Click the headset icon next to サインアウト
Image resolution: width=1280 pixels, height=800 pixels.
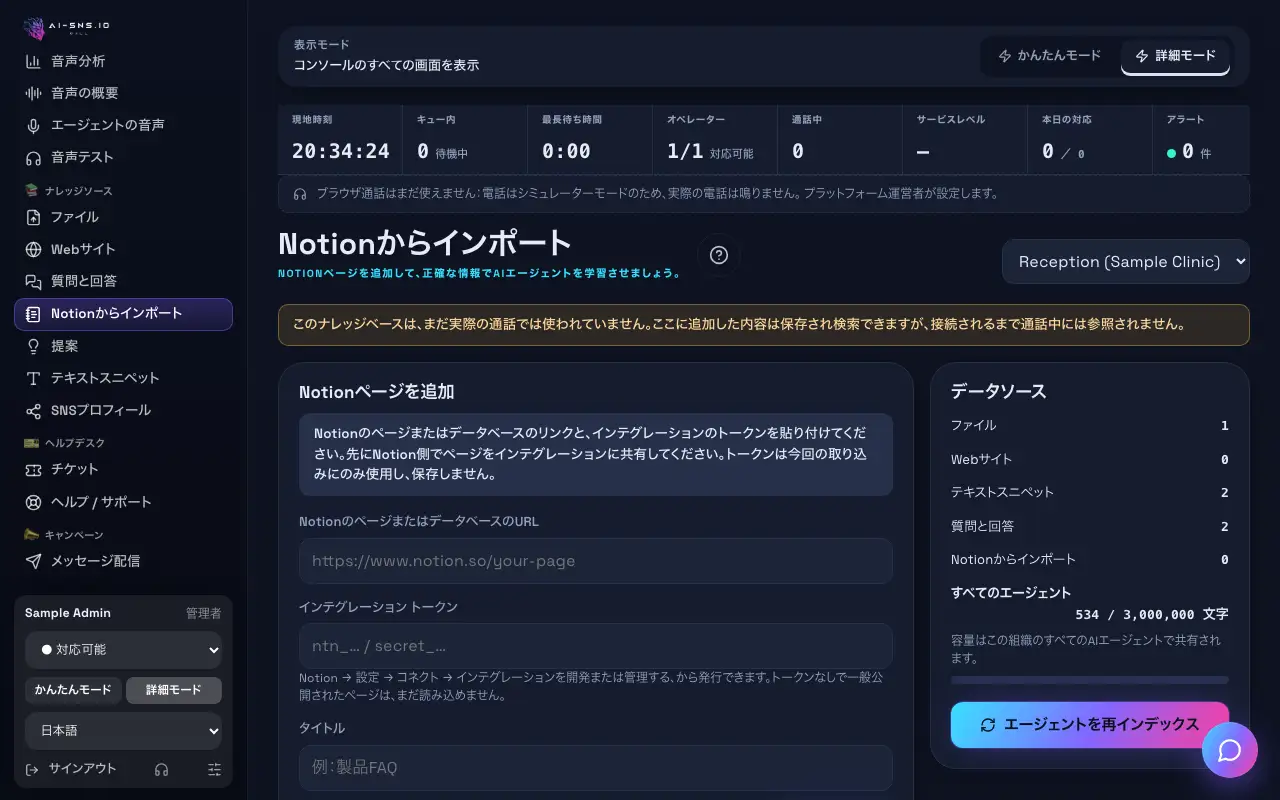click(161, 769)
